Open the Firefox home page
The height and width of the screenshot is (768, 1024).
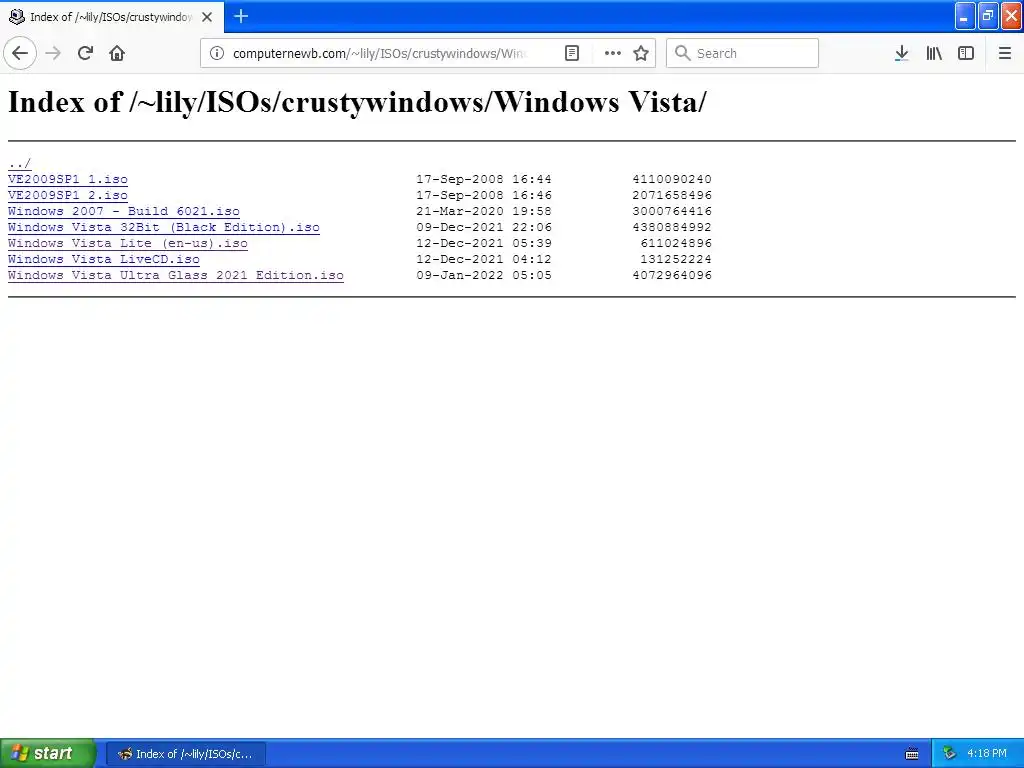[x=117, y=53]
